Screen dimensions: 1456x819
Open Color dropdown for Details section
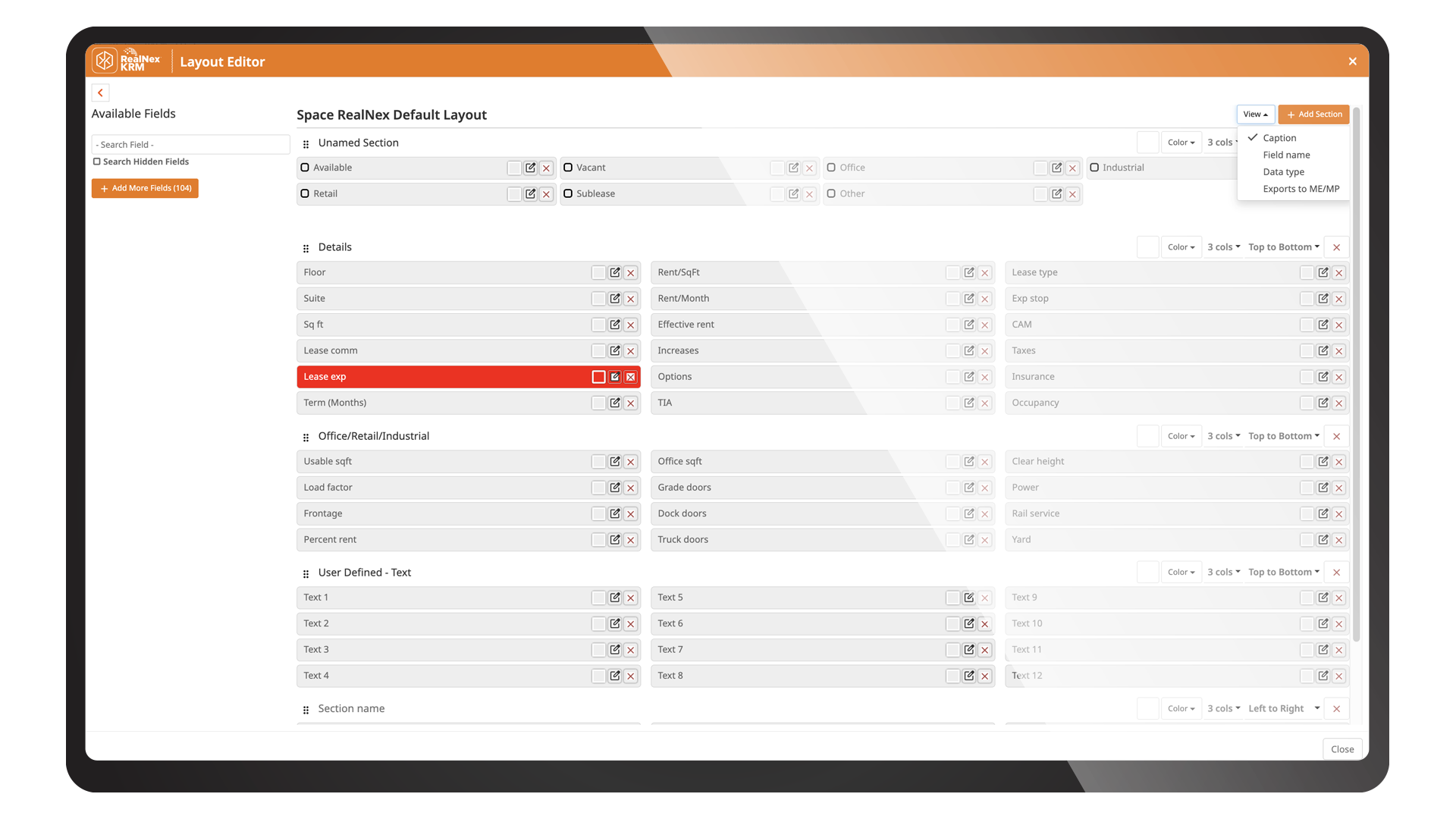click(1181, 247)
